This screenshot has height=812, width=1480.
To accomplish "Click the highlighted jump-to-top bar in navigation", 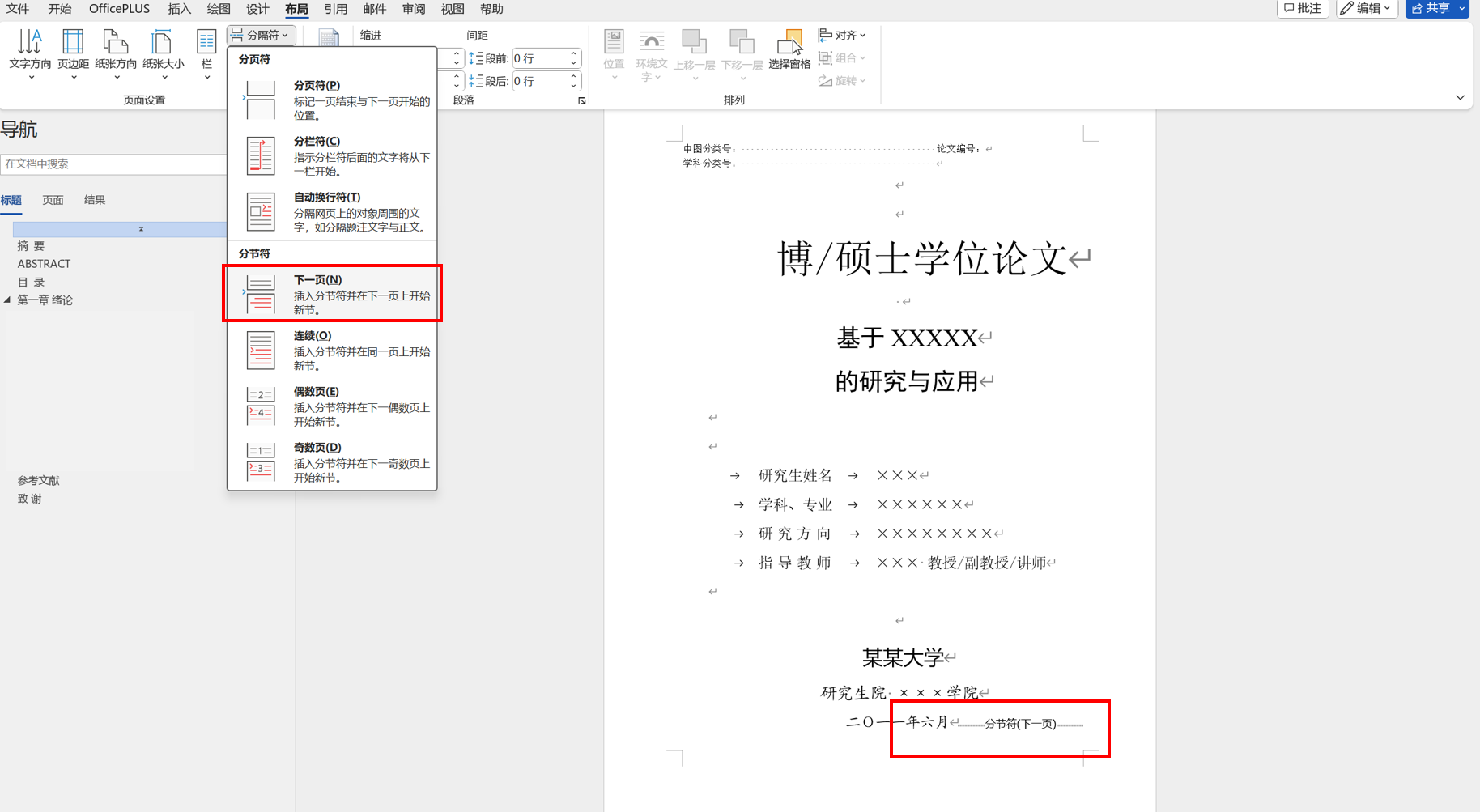I will click(x=120, y=229).
